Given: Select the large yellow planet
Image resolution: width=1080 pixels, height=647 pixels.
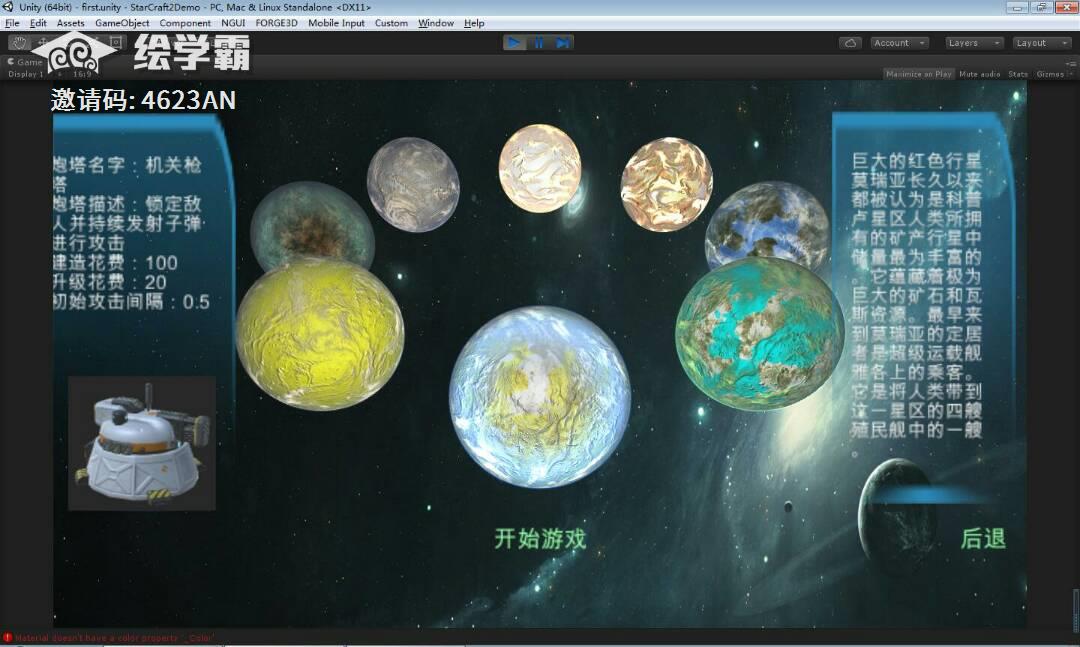Looking at the screenshot, I should pyautogui.click(x=320, y=335).
